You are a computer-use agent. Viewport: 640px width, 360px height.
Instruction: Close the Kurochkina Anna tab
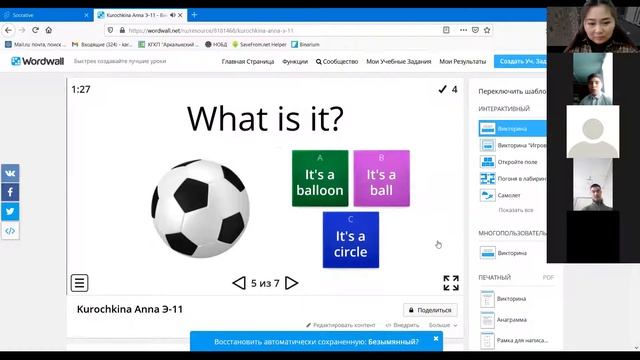[180, 15]
